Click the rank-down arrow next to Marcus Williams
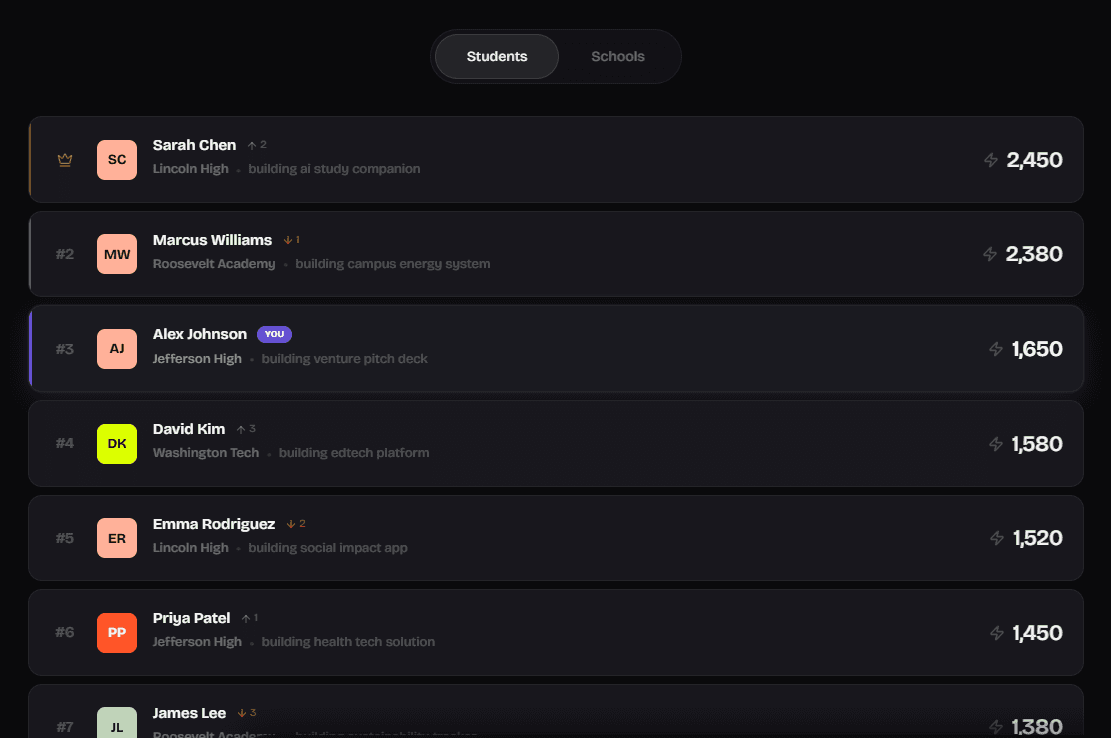 pos(290,239)
